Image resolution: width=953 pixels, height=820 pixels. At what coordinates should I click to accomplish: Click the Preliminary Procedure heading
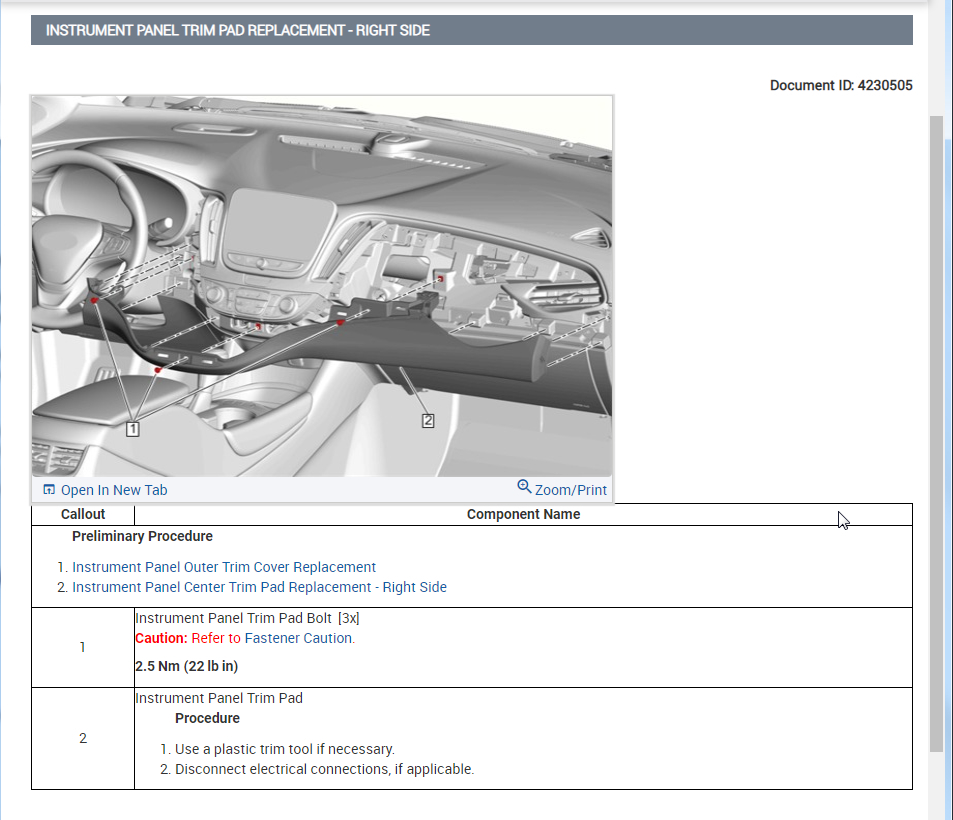coord(142,536)
